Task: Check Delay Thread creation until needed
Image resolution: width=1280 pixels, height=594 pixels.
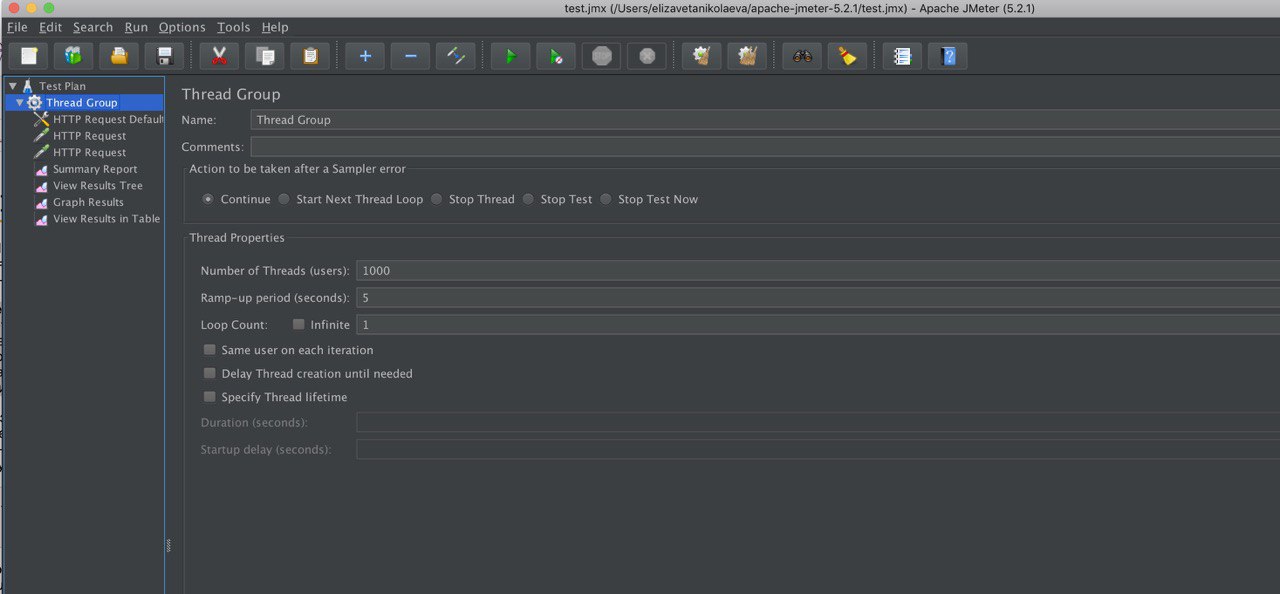Action: pyautogui.click(x=209, y=373)
